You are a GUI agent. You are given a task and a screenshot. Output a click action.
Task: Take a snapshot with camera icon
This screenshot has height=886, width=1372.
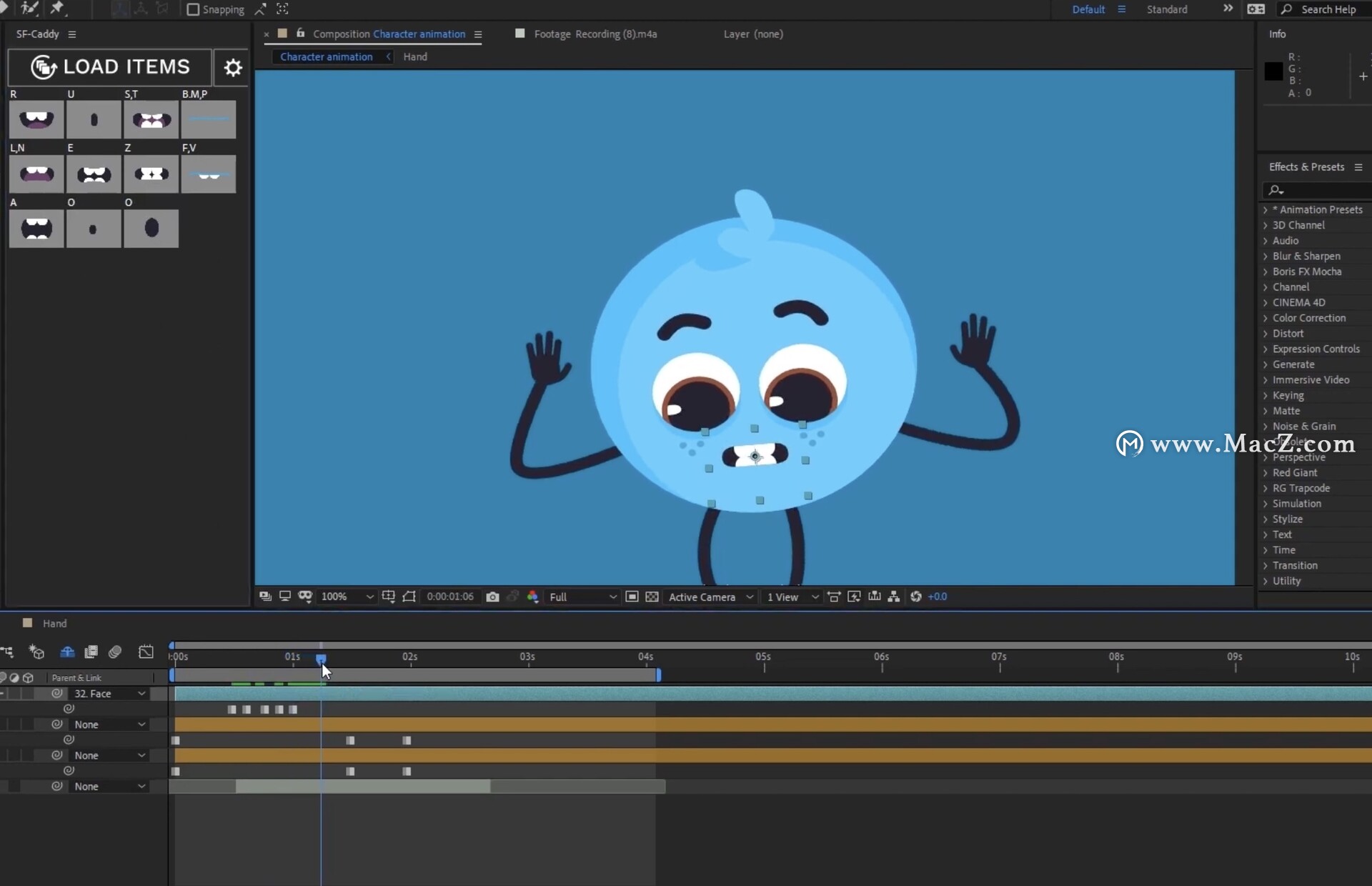pos(492,597)
